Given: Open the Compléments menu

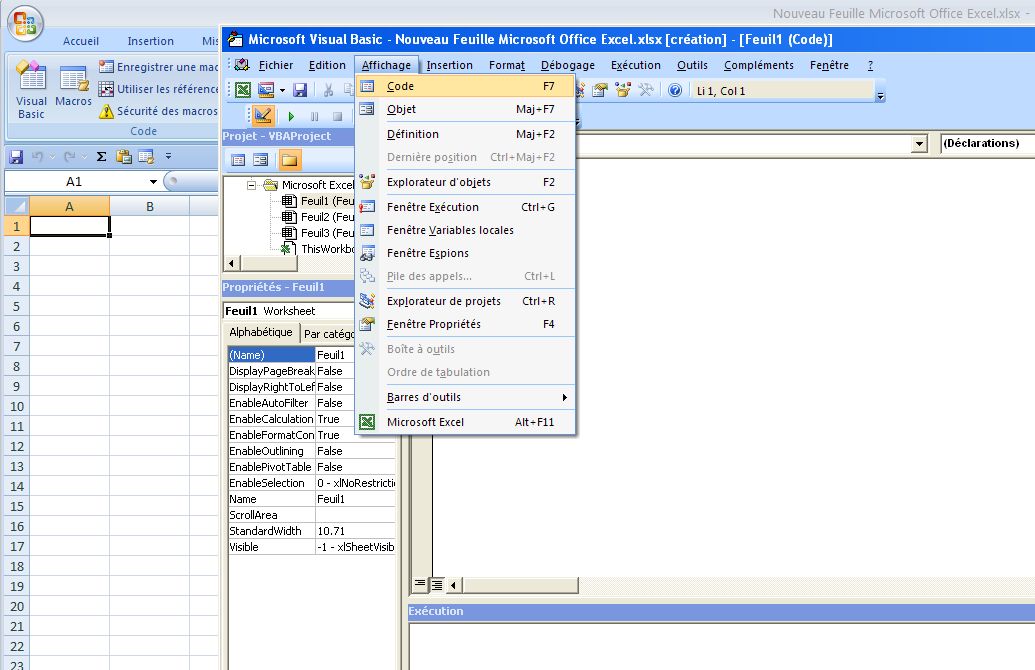Looking at the screenshot, I should point(758,65).
